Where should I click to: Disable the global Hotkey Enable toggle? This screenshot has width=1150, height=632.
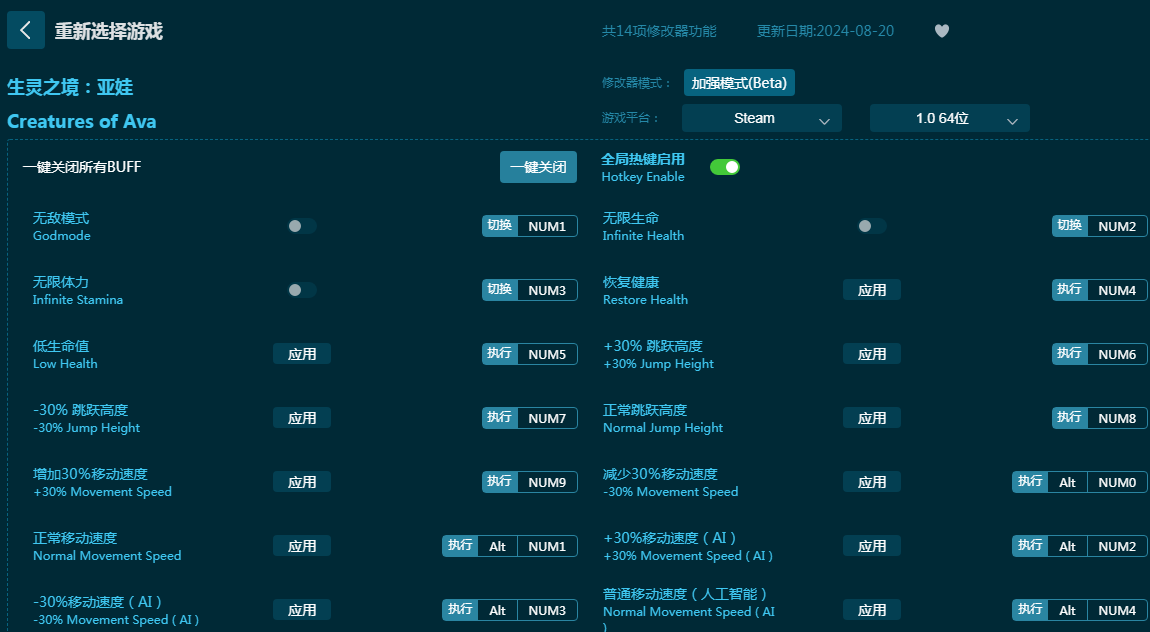[x=725, y=167]
